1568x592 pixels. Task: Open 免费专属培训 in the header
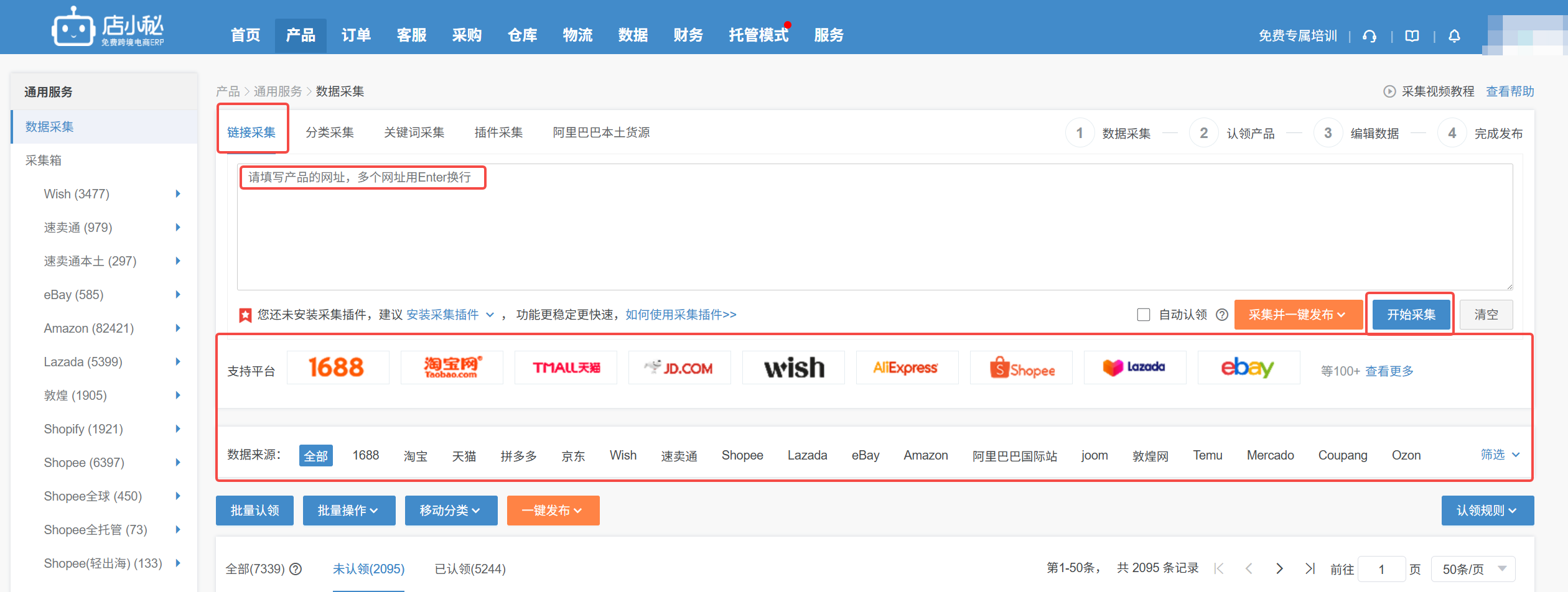[1298, 36]
